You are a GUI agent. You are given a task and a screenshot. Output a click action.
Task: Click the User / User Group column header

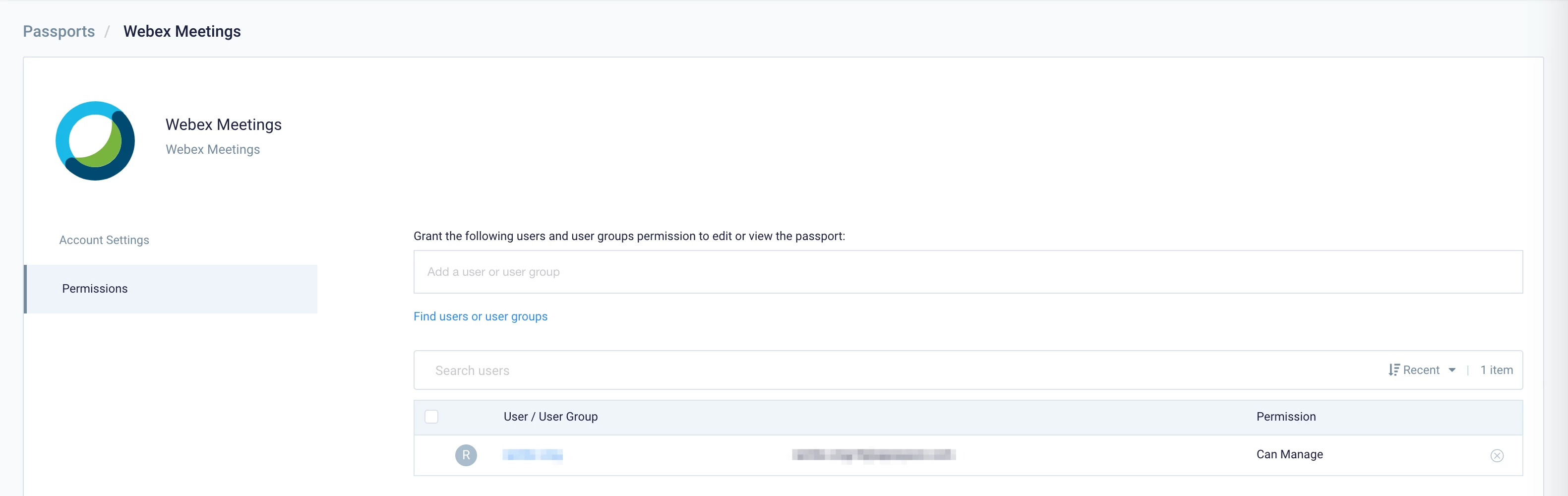(x=550, y=417)
